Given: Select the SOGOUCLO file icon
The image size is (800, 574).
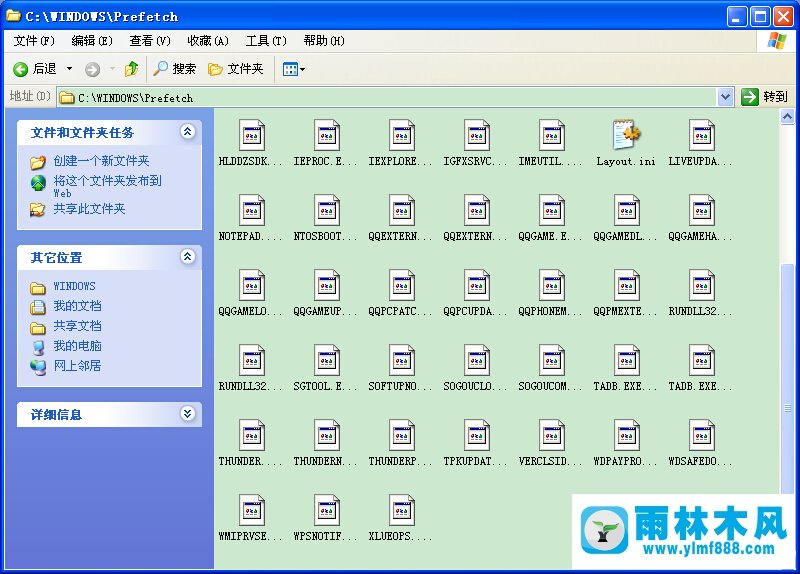Looking at the screenshot, I should pos(477,360).
